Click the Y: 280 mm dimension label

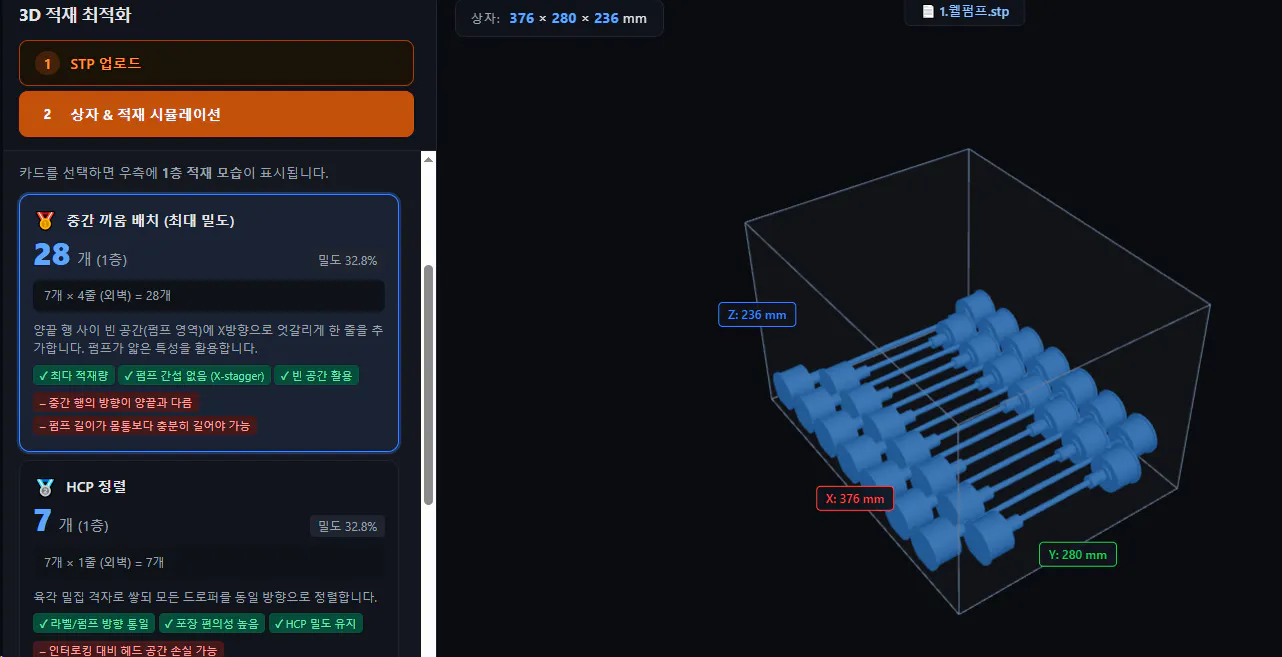tap(1078, 554)
